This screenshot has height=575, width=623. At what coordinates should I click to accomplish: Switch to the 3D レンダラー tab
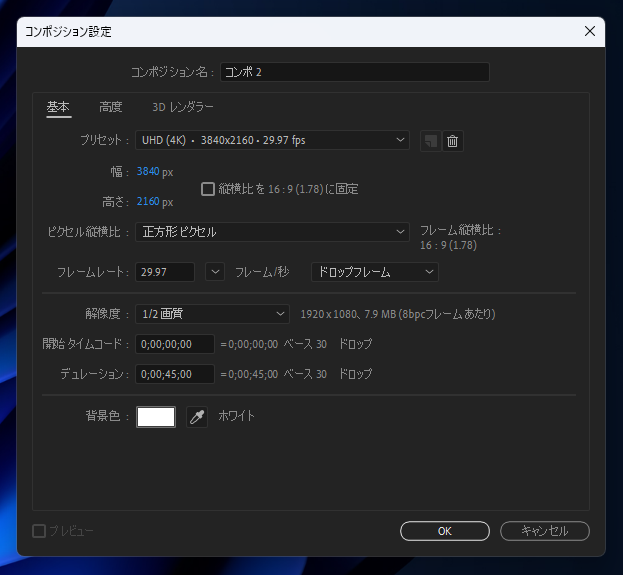pyautogui.click(x=183, y=107)
